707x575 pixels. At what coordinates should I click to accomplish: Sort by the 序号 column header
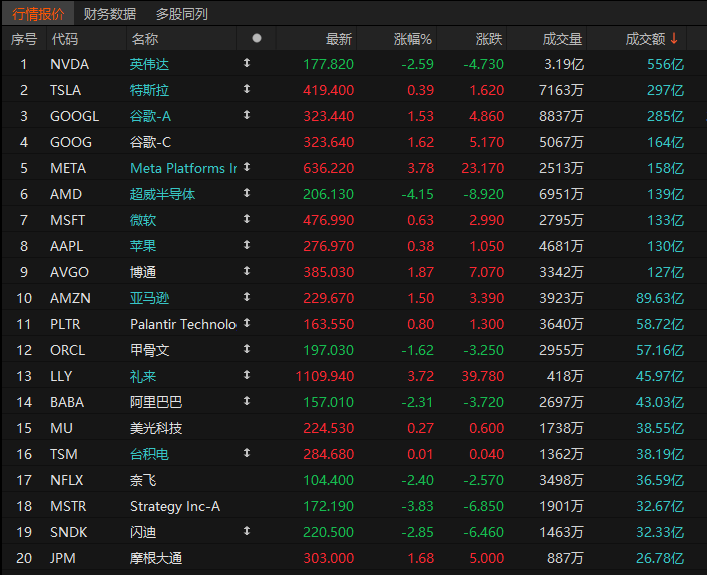tap(24, 39)
